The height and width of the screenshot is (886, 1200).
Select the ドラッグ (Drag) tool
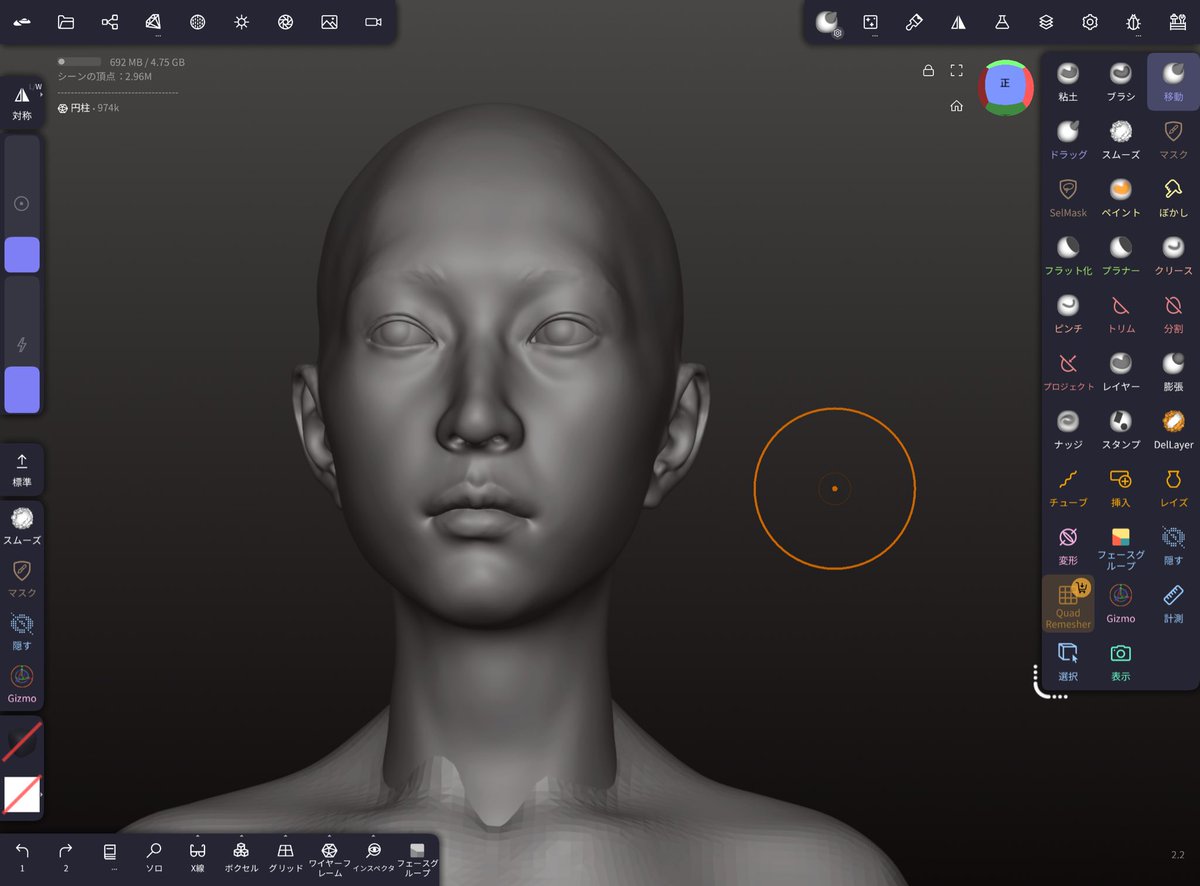click(1068, 139)
